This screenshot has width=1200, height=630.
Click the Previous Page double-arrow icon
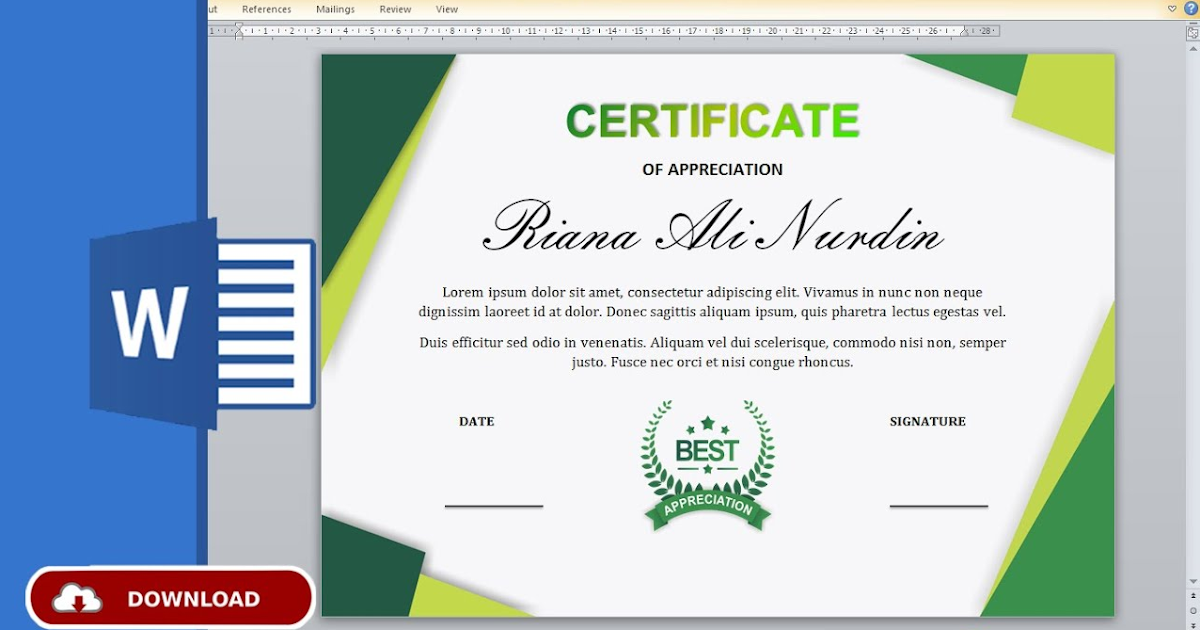coord(1192,595)
